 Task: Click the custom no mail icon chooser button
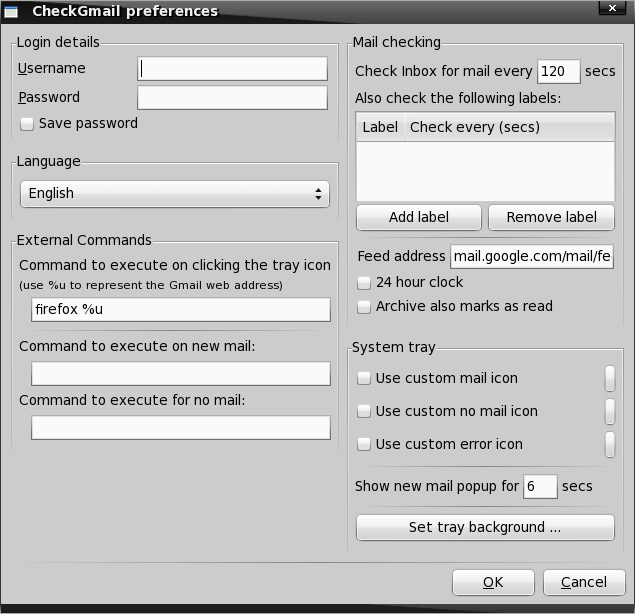(609, 412)
